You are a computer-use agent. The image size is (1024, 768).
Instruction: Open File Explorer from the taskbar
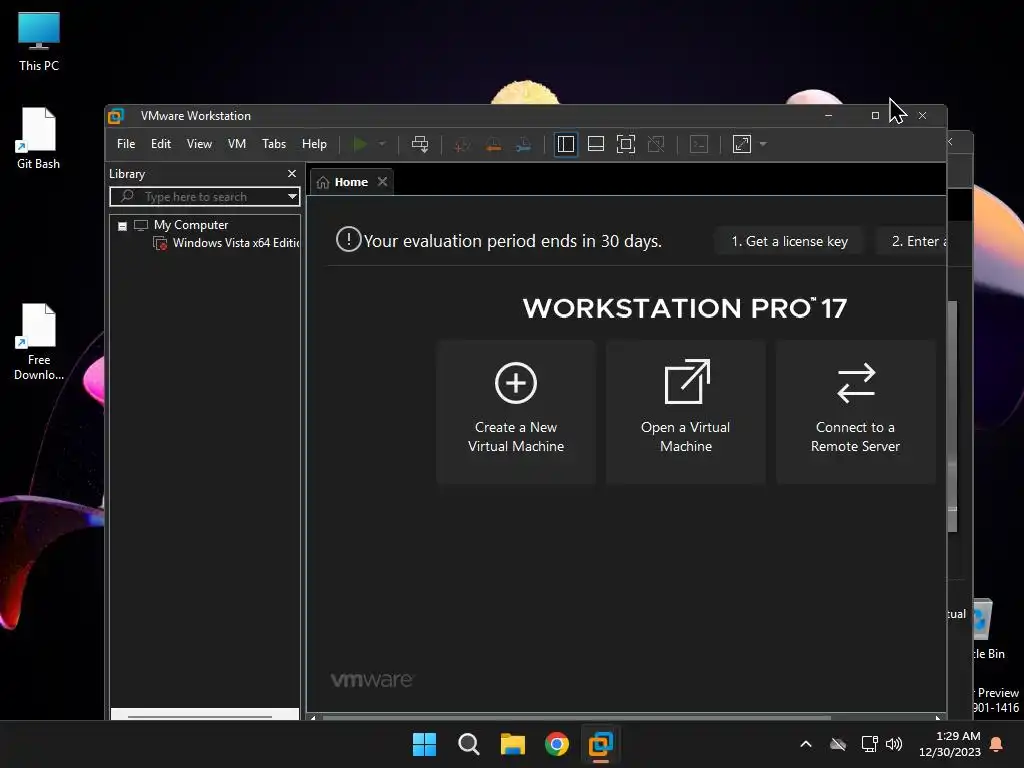pyautogui.click(x=513, y=744)
